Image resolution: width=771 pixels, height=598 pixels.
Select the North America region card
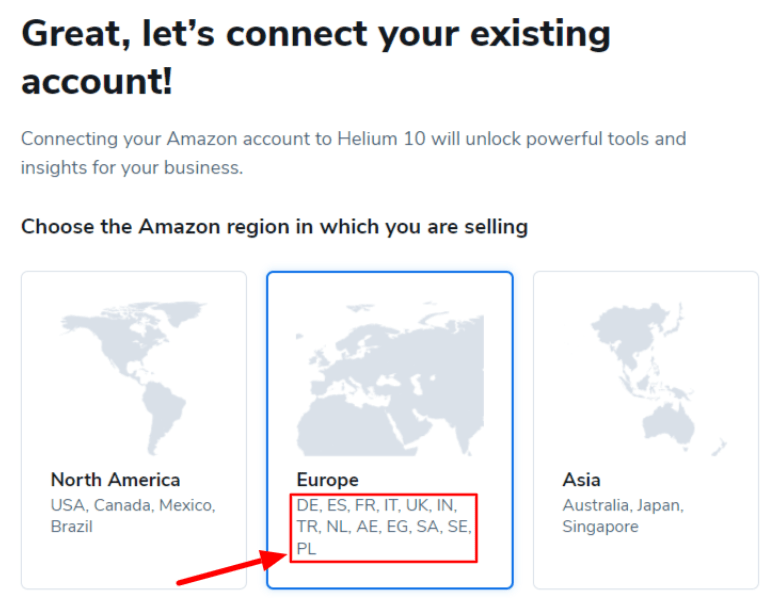[134, 430]
